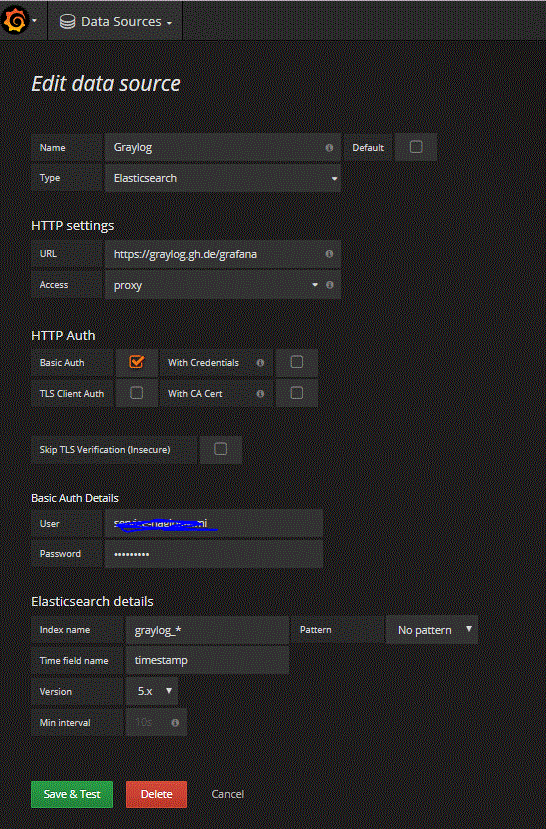Click the Cancel link
This screenshot has height=829, width=546.
(x=228, y=794)
